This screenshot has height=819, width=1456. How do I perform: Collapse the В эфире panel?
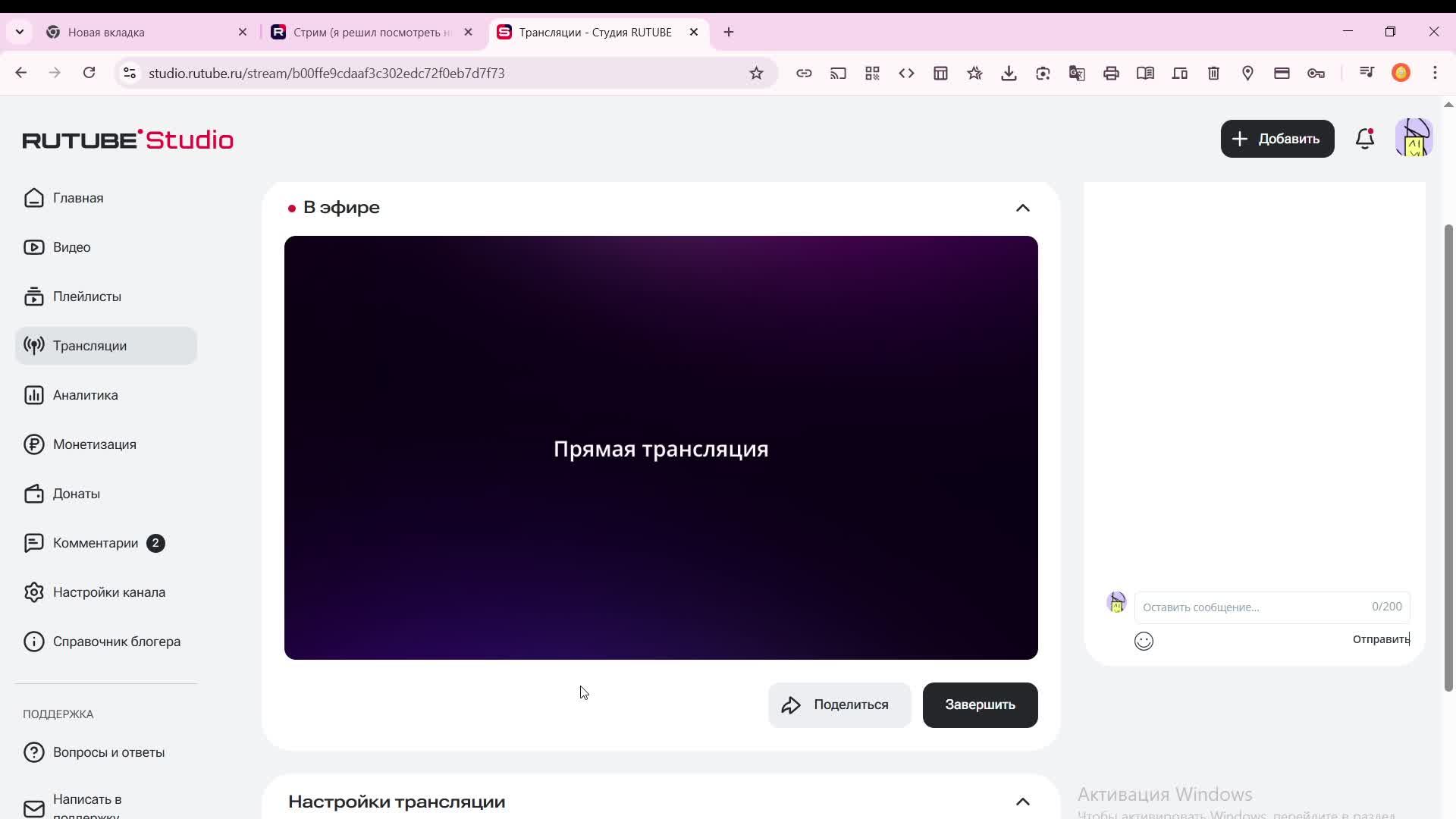[1022, 208]
